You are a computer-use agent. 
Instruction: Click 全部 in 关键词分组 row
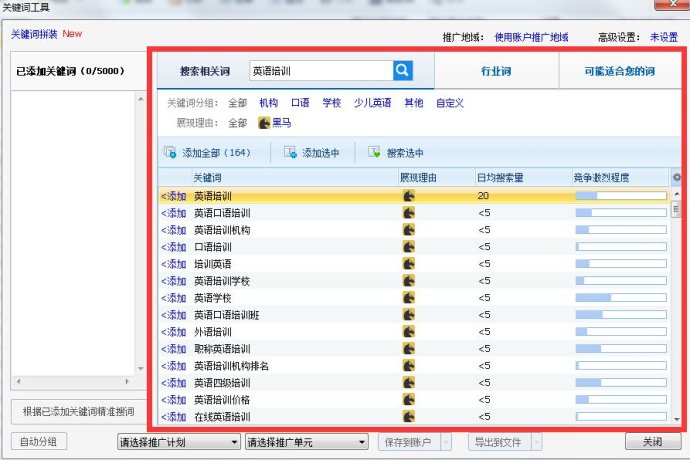point(238,103)
